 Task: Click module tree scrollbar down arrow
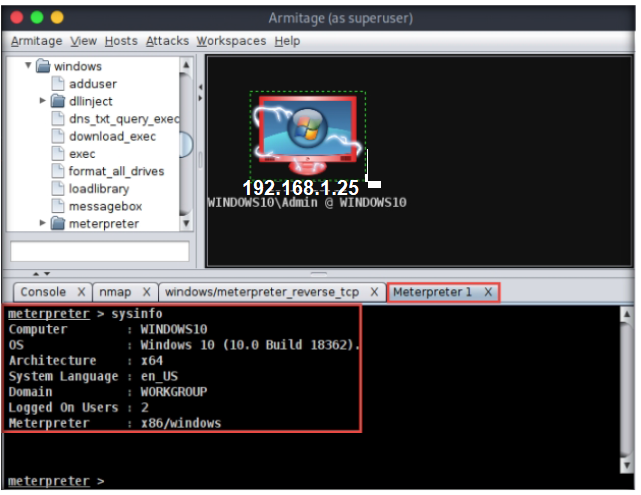tap(186, 223)
